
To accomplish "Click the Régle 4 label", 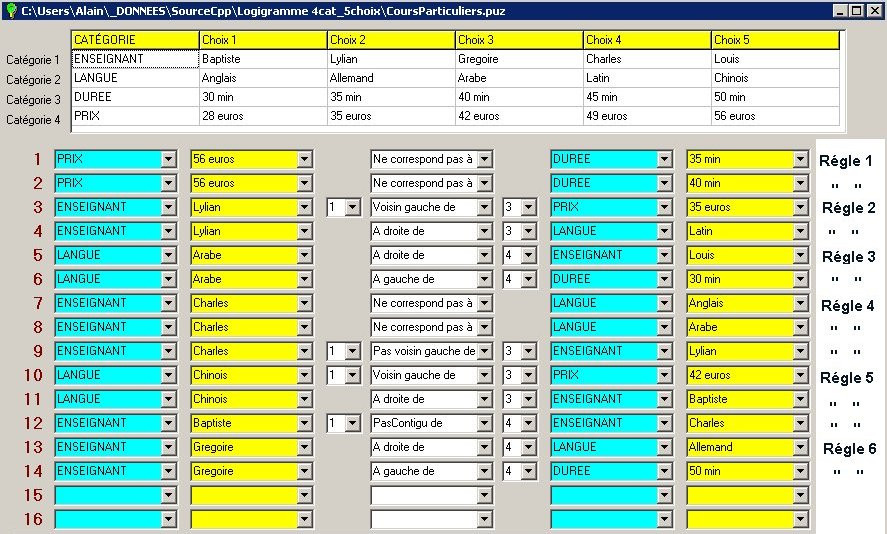I will (x=847, y=306).
